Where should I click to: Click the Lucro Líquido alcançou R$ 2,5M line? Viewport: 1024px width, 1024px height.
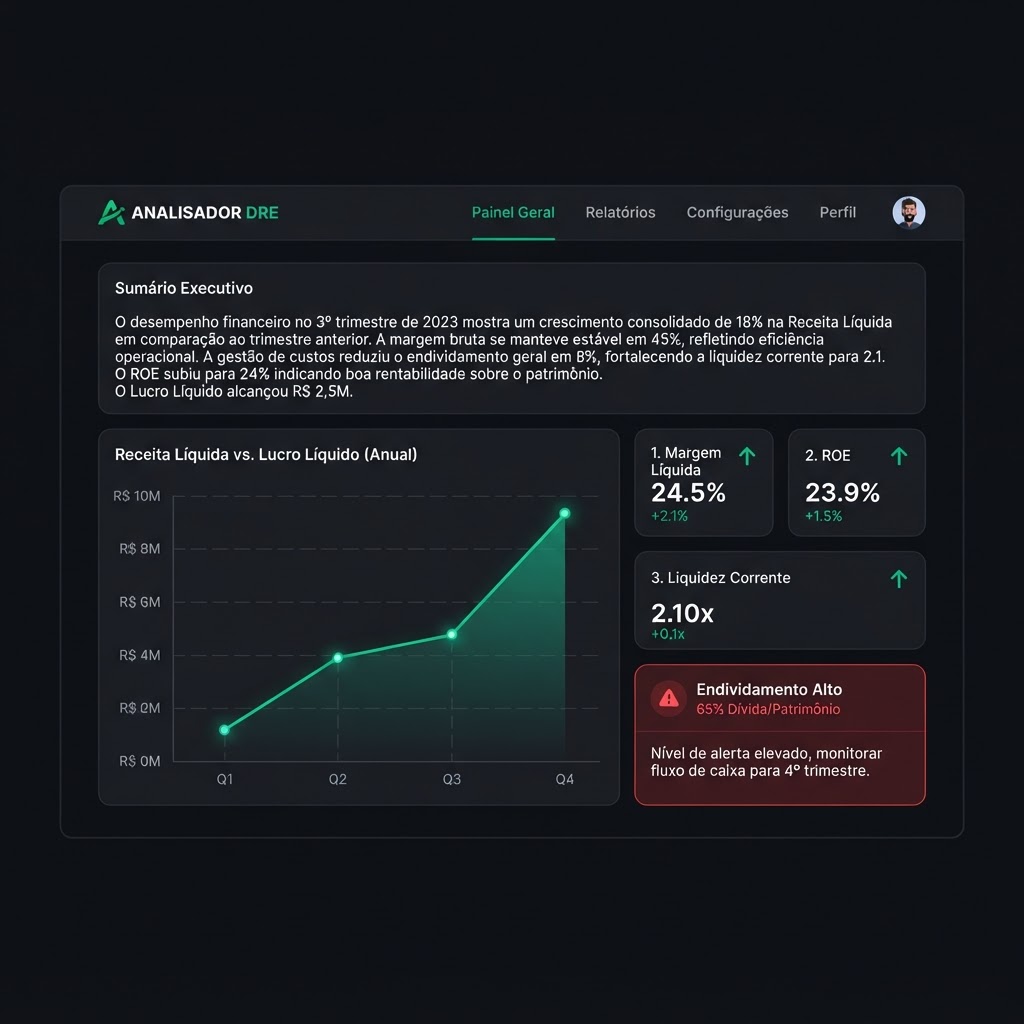coord(234,392)
